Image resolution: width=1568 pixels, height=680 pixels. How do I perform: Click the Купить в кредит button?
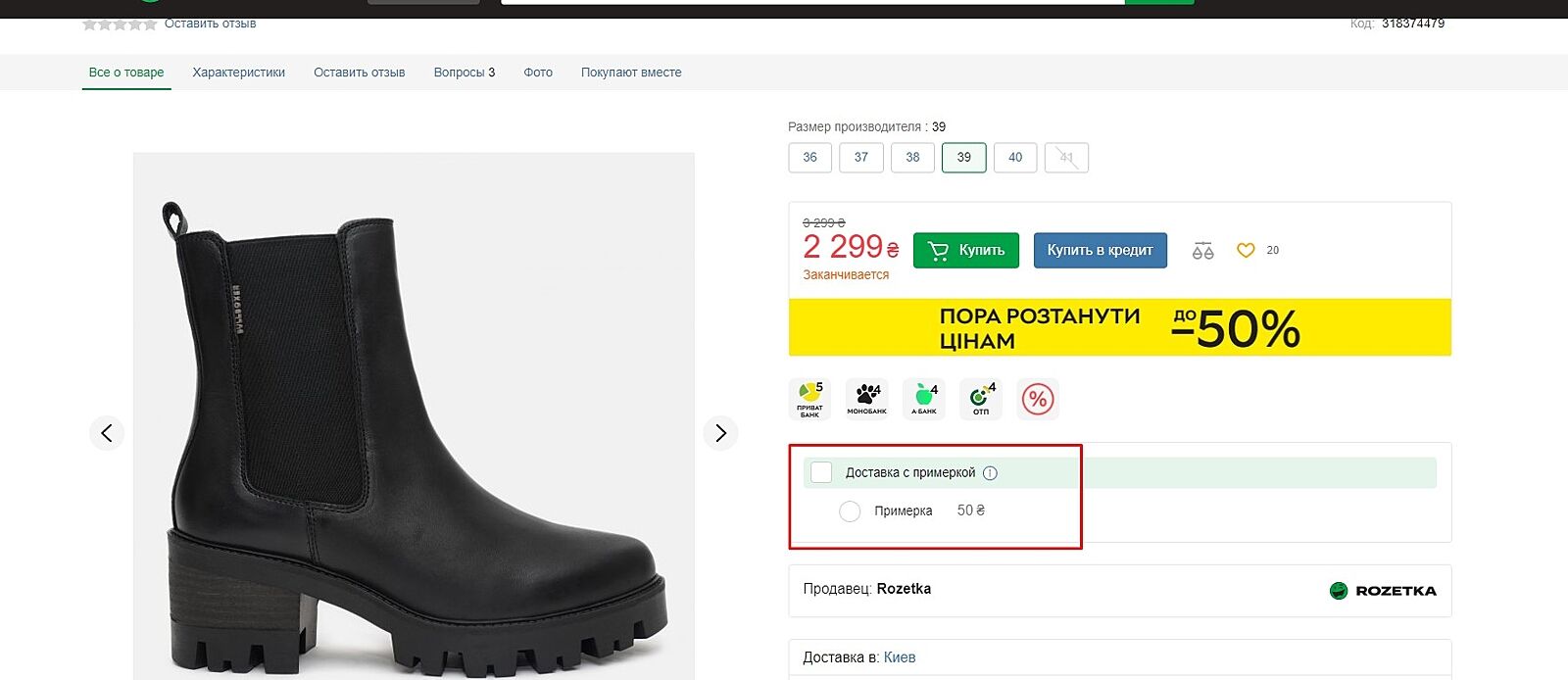(1100, 251)
